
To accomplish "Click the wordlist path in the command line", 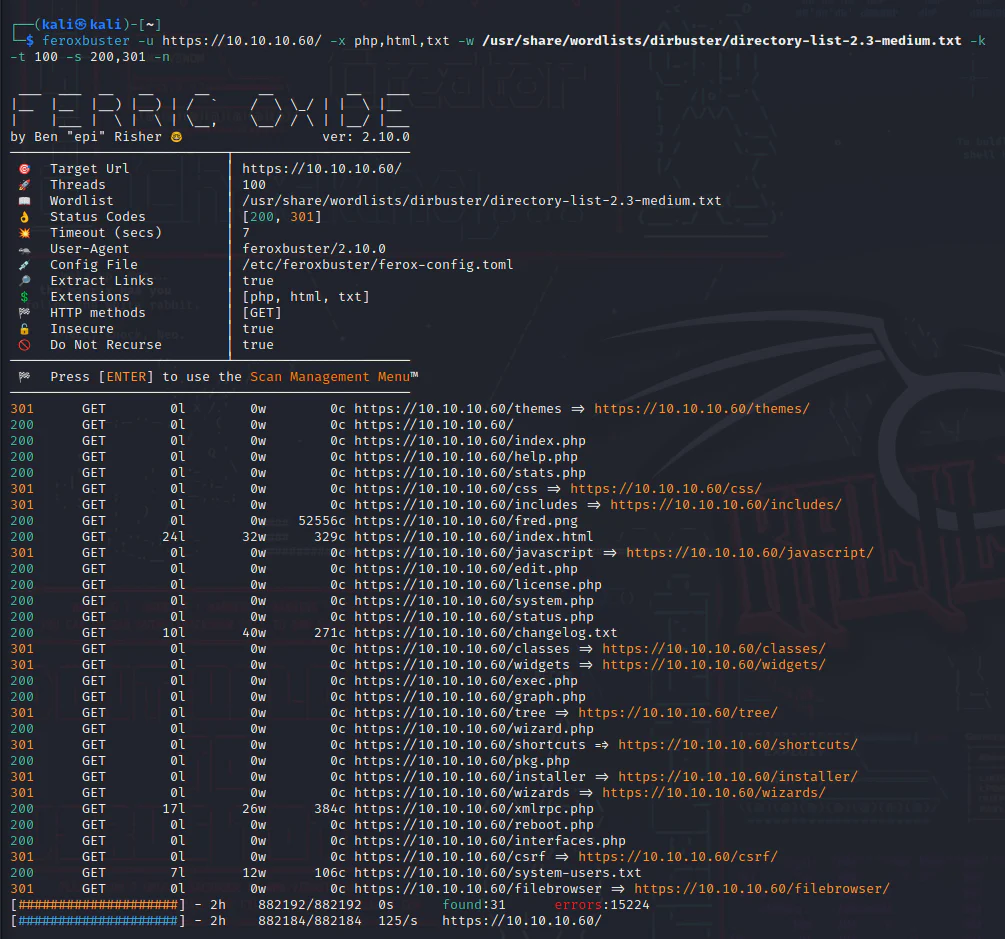I will (x=722, y=40).
